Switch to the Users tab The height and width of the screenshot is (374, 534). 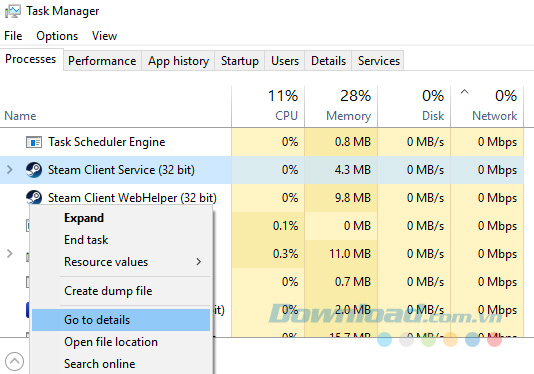click(x=285, y=61)
